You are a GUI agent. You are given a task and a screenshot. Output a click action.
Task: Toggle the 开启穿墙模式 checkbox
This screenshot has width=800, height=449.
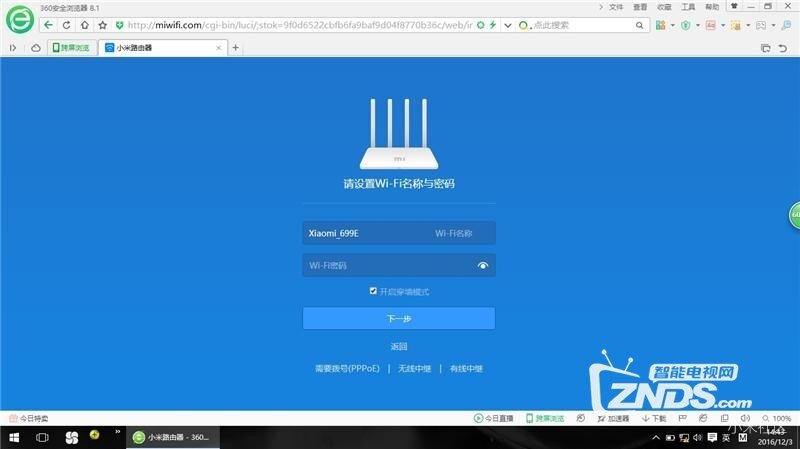tap(373, 291)
